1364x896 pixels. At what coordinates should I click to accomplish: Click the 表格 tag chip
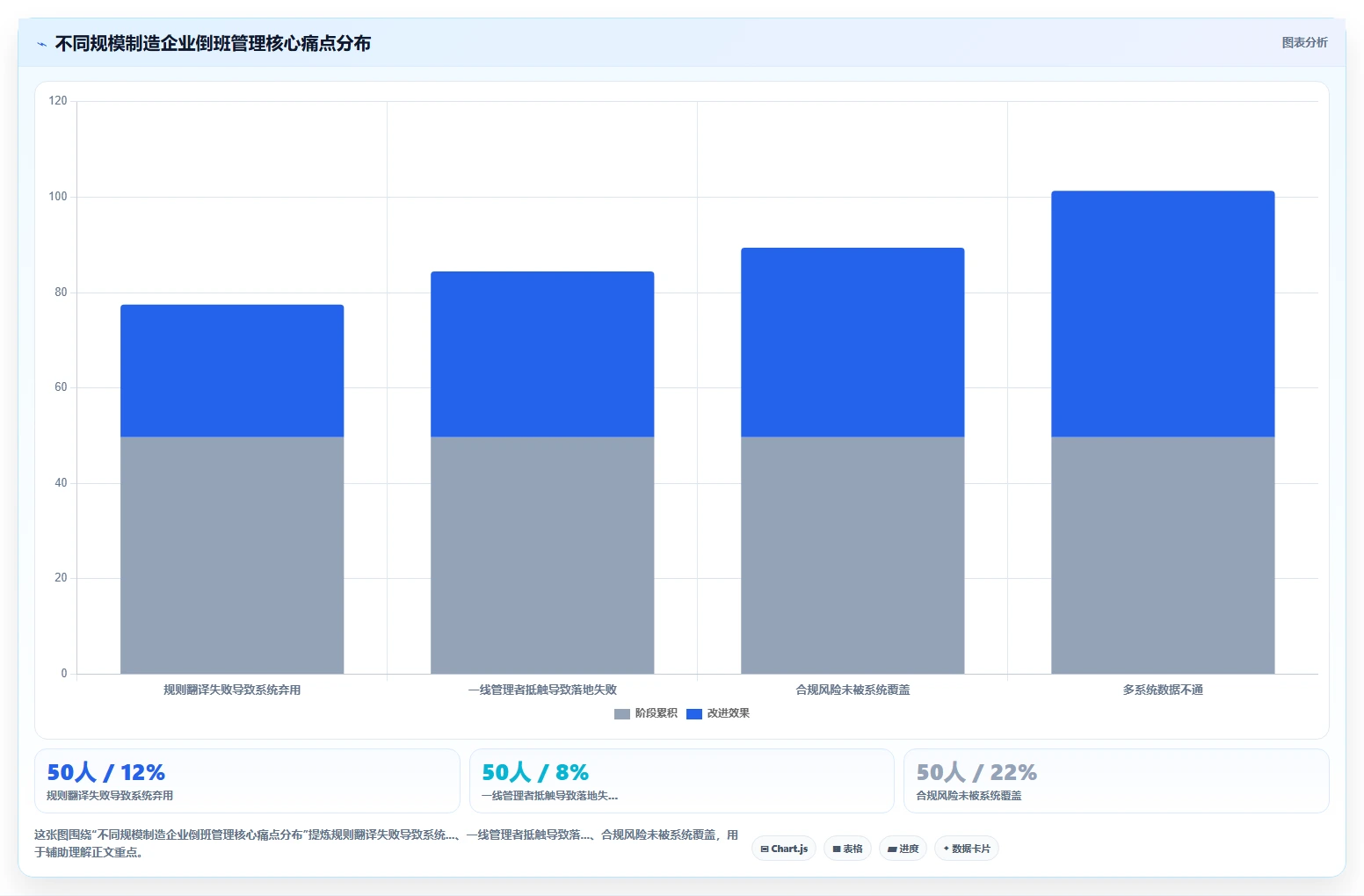coord(847,849)
